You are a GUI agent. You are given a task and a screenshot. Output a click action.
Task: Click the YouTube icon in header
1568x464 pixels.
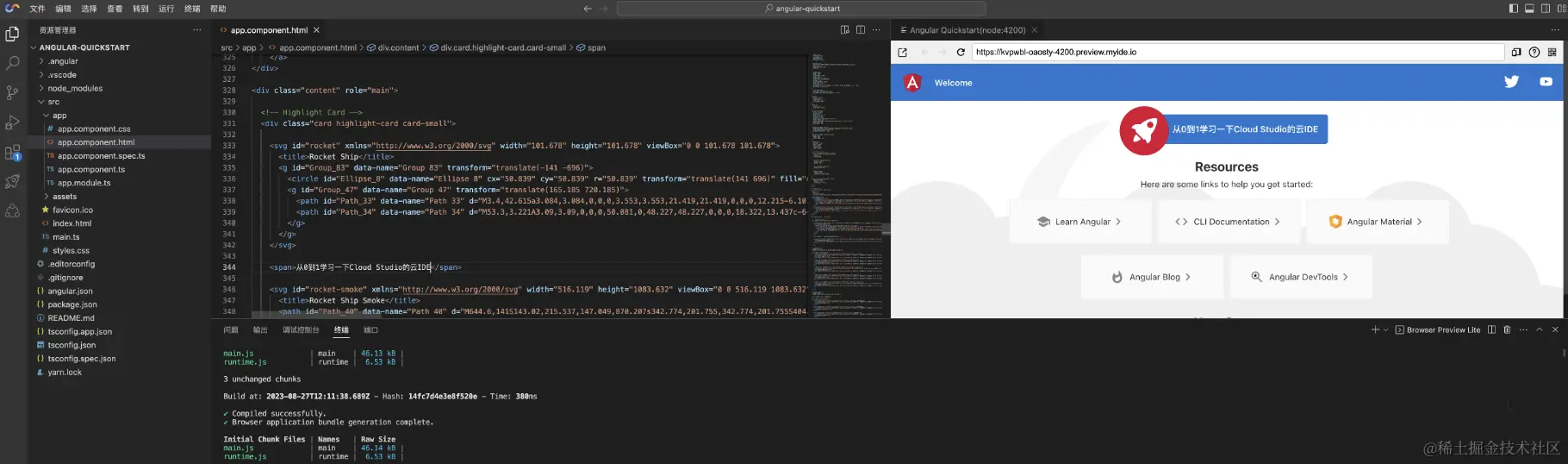[x=1546, y=82]
